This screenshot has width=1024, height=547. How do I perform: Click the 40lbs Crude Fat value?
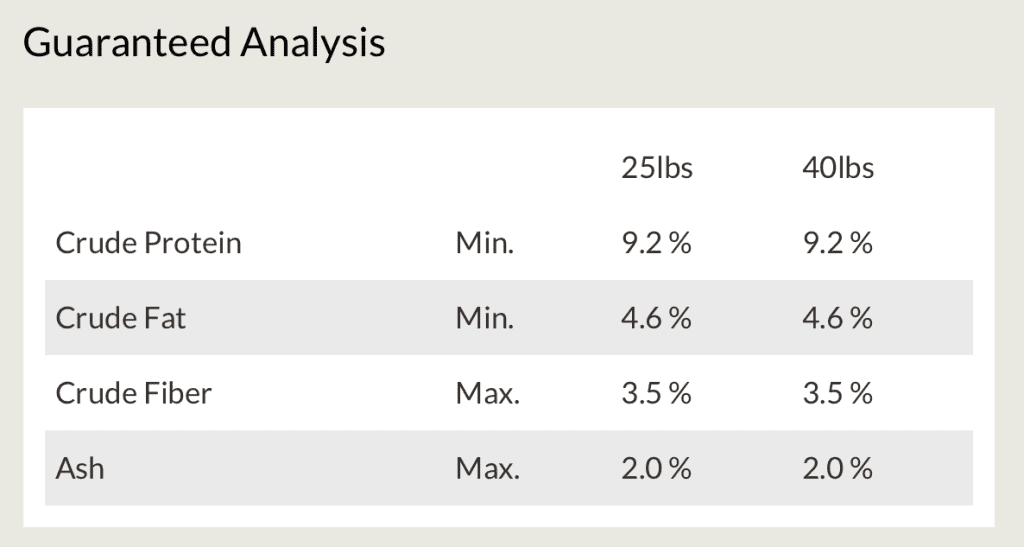pos(838,318)
